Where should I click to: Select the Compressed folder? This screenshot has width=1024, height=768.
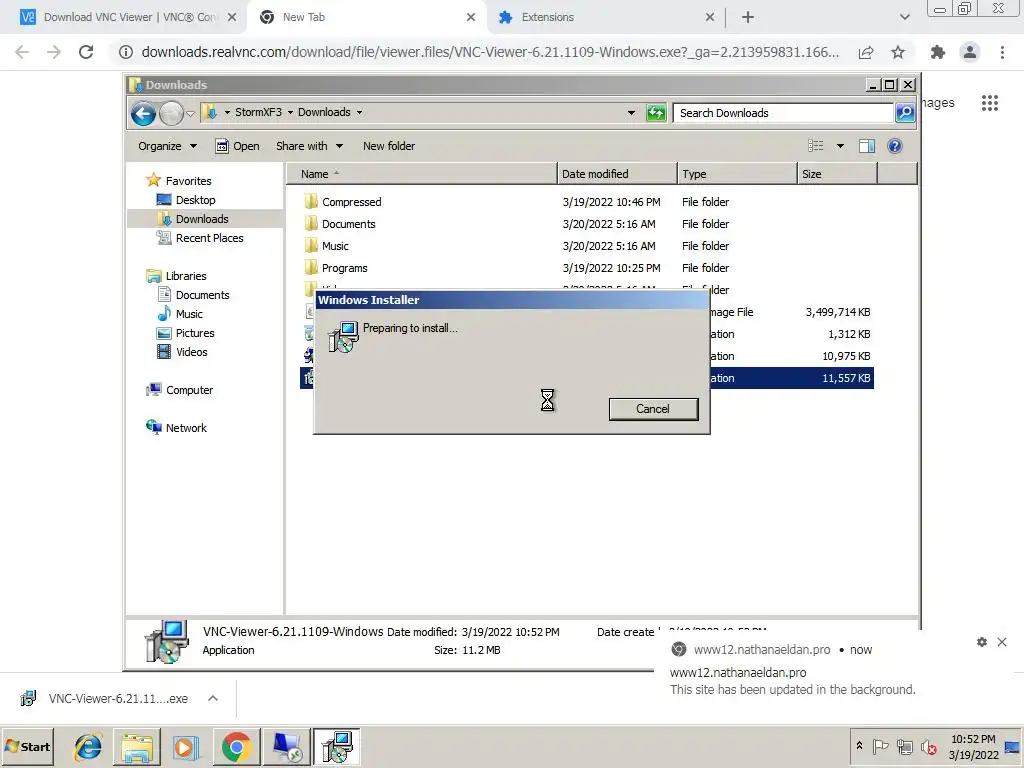(351, 202)
